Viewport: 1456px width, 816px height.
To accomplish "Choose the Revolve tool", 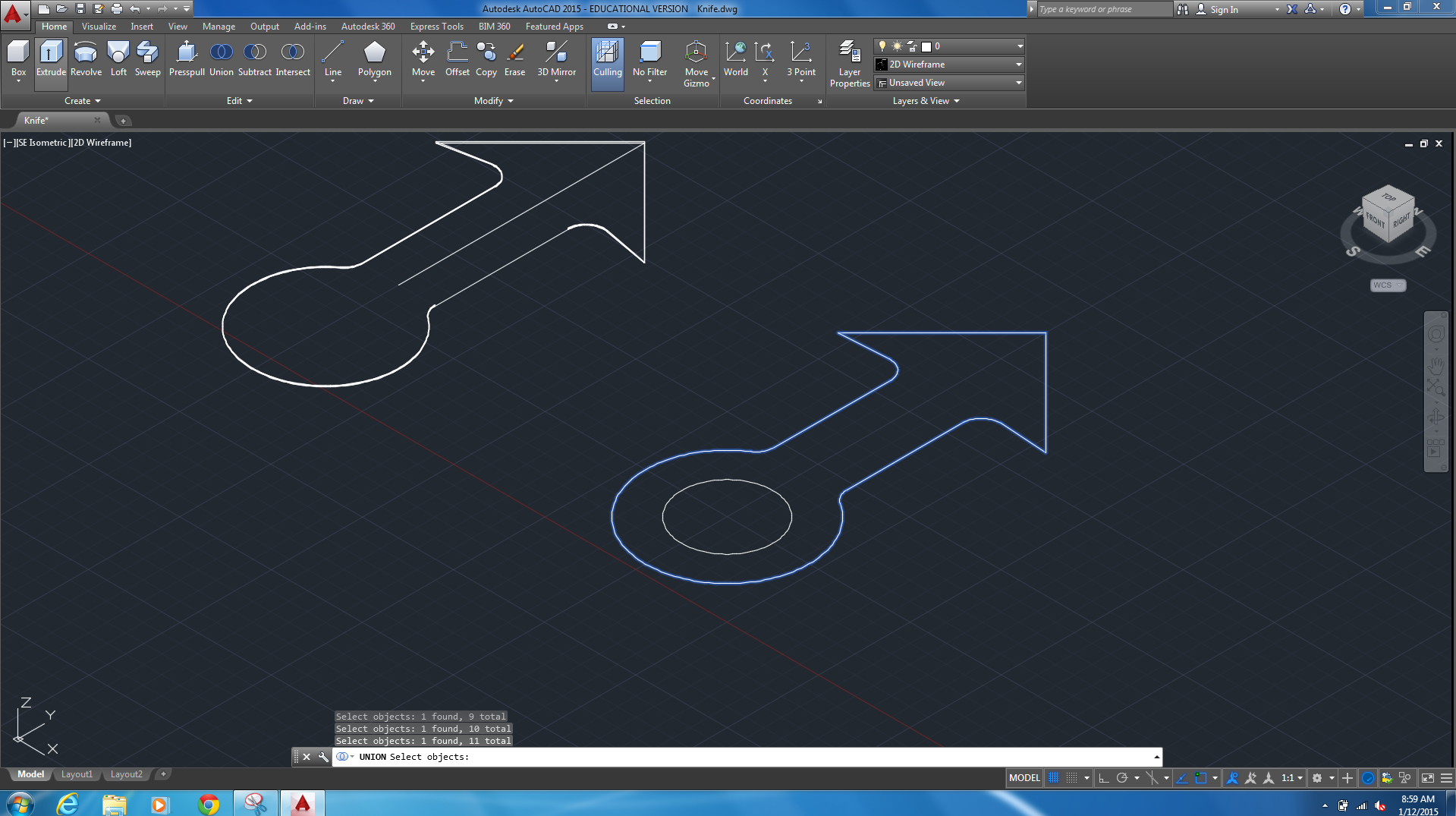I will point(86,59).
